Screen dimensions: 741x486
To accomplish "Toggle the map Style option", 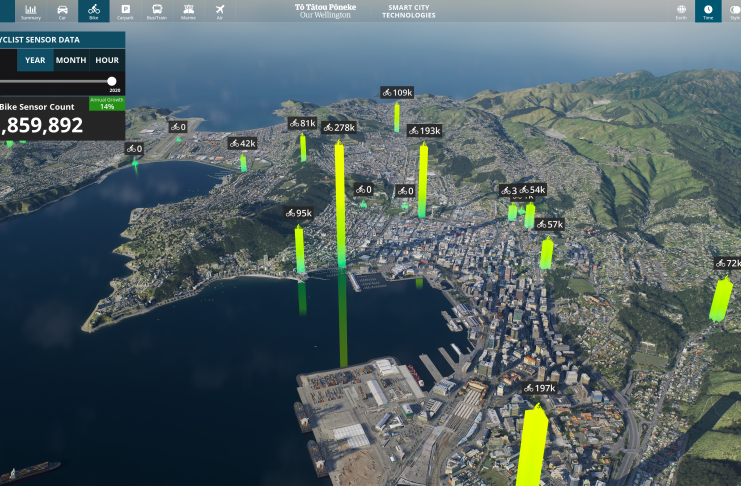I will pos(734,11).
